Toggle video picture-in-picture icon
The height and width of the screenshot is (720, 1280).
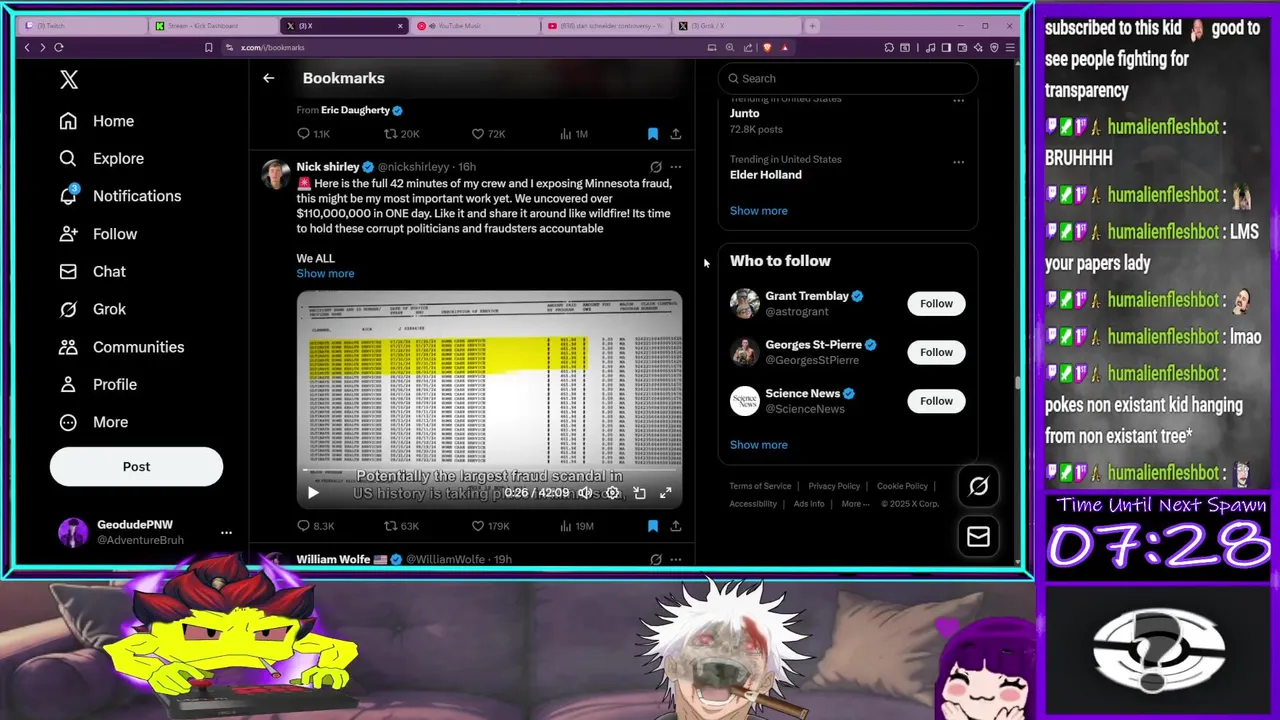[x=639, y=493]
